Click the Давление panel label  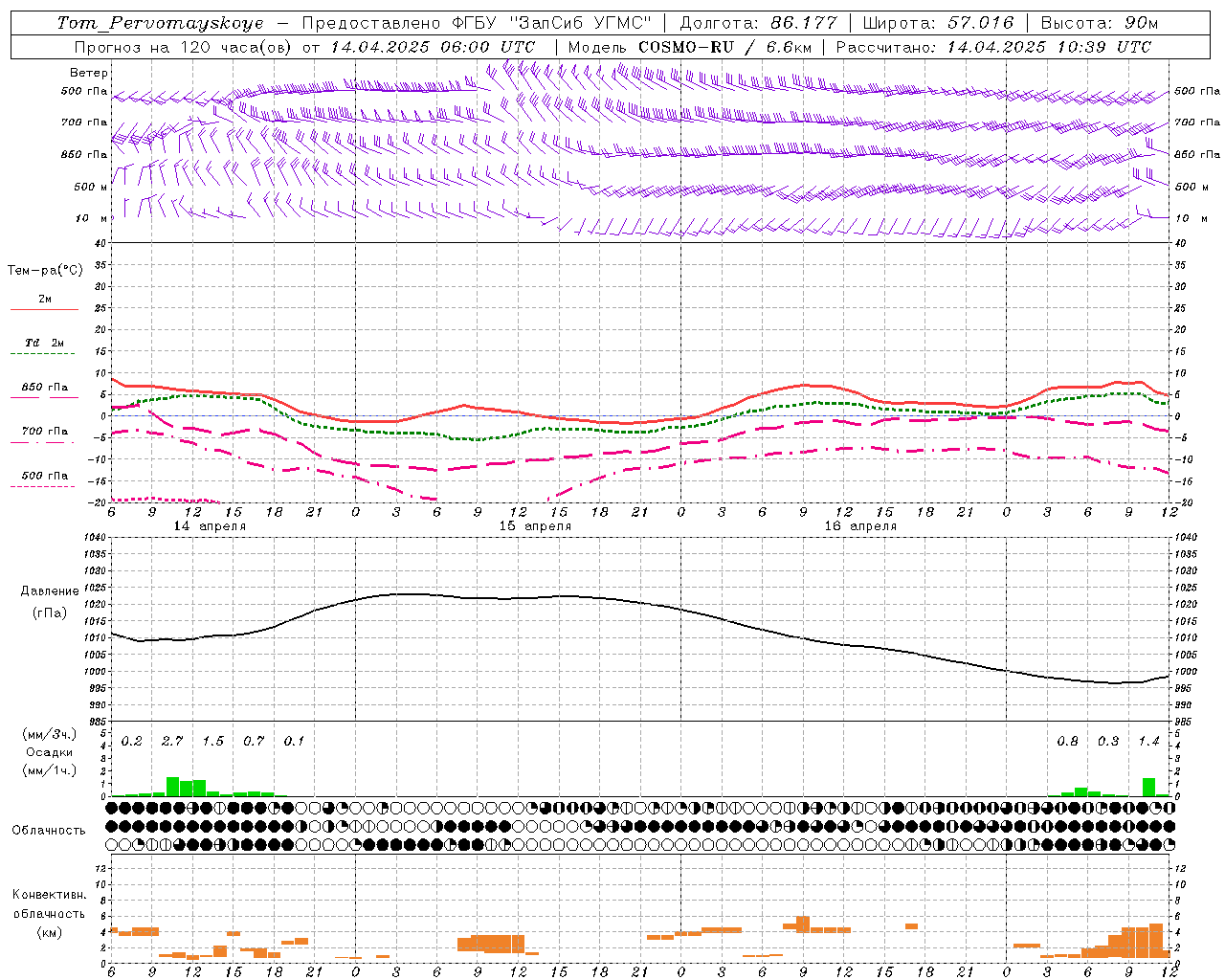tap(49, 591)
